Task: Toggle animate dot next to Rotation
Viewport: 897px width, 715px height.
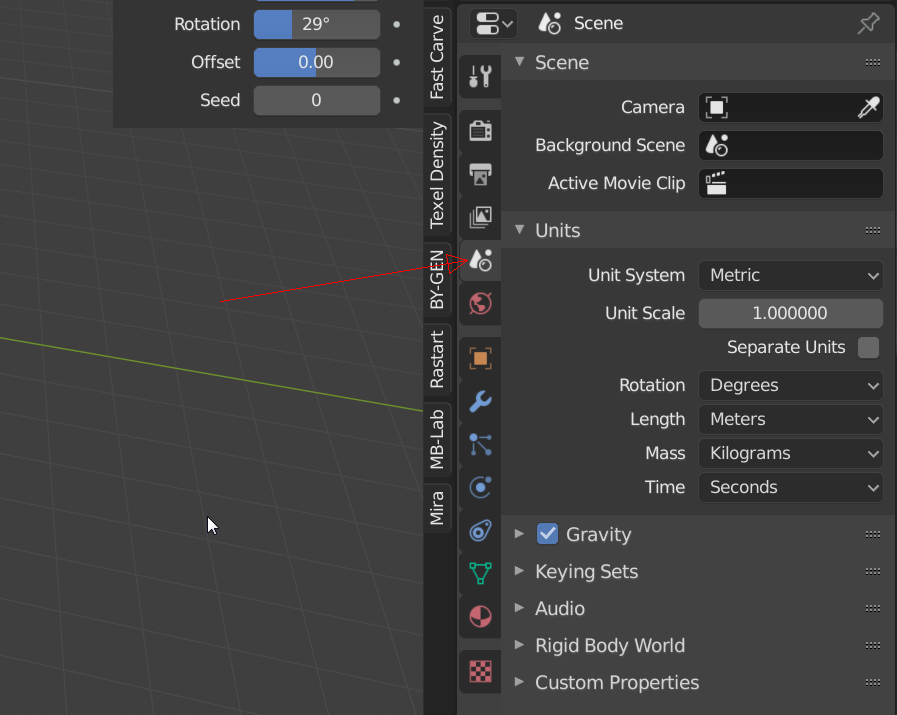Action: click(396, 25)
